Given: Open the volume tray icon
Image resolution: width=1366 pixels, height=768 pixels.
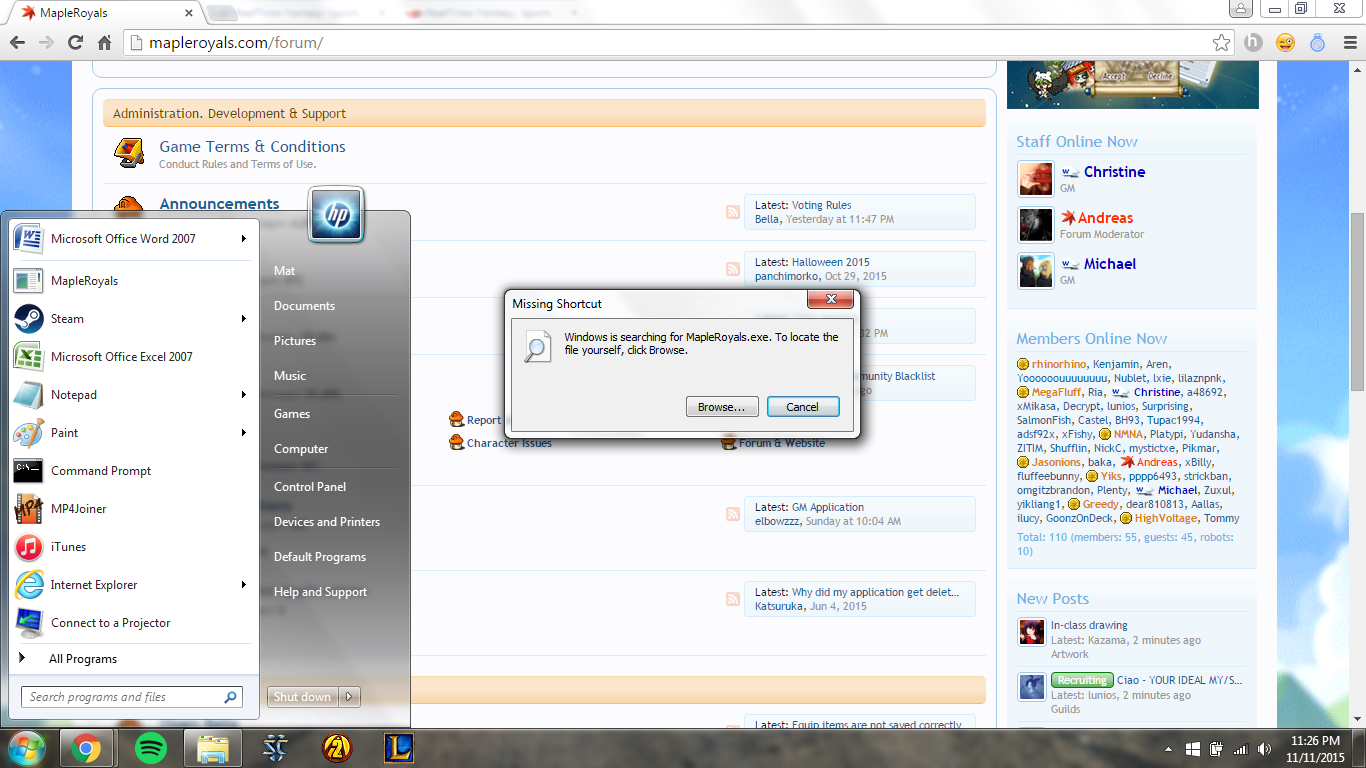Looking at the screenshot, I should 1264,749.
